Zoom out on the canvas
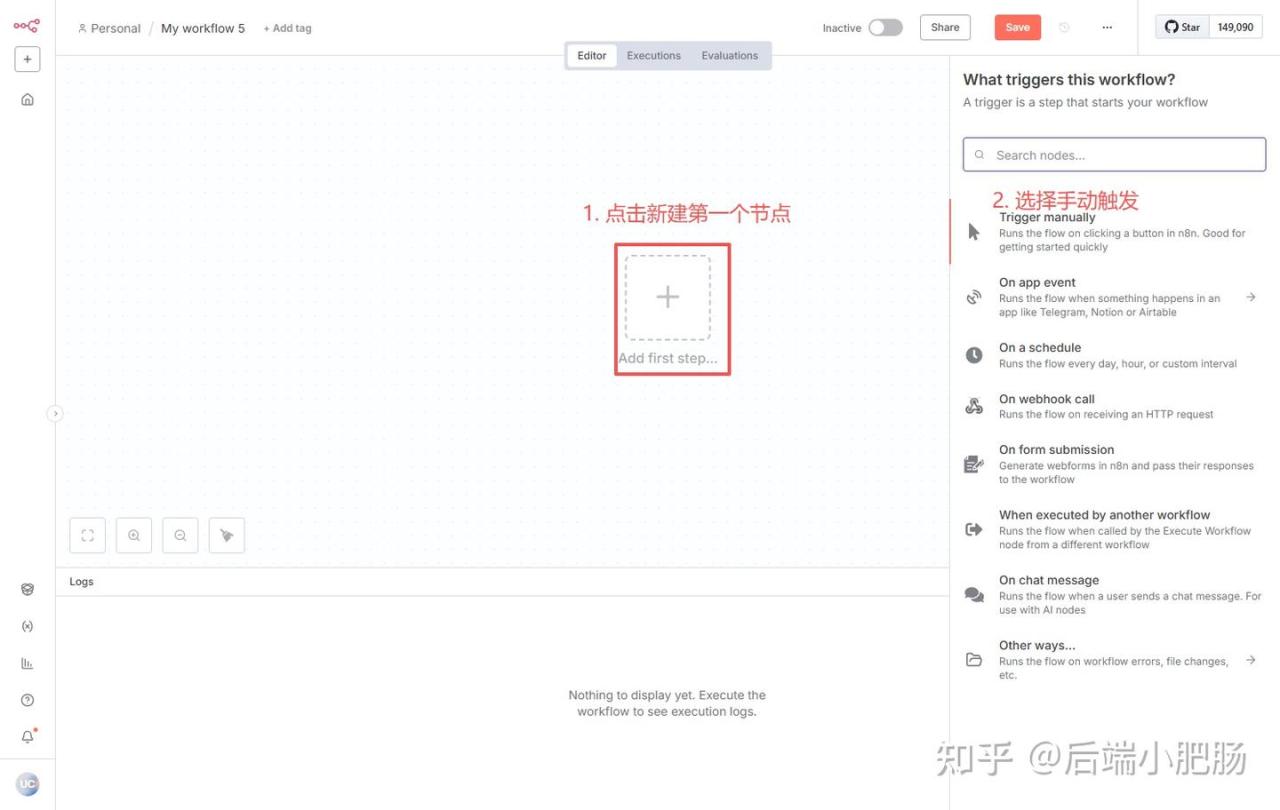The image size is (1280, 810). 180,535
